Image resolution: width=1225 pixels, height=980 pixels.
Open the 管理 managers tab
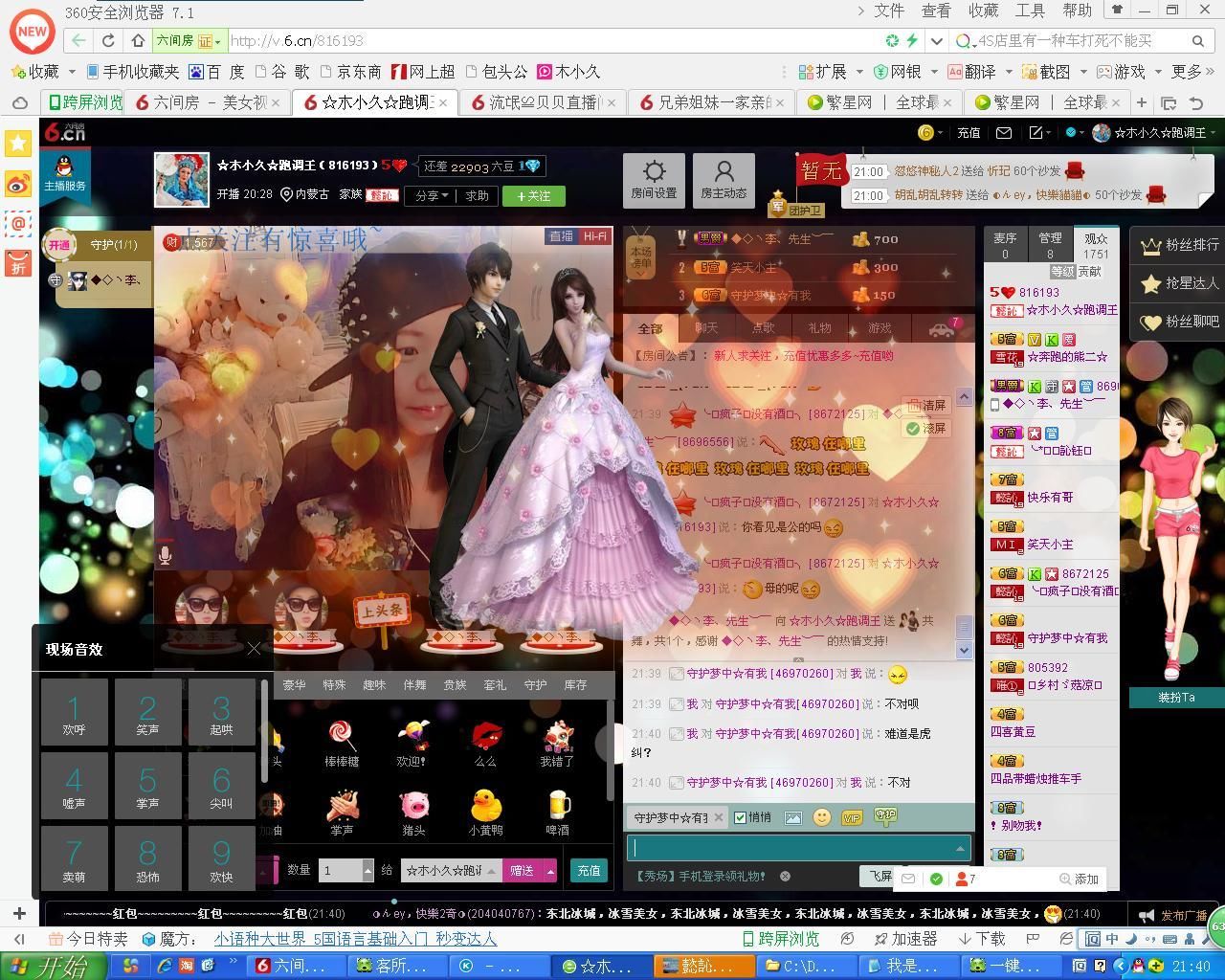1050,245
